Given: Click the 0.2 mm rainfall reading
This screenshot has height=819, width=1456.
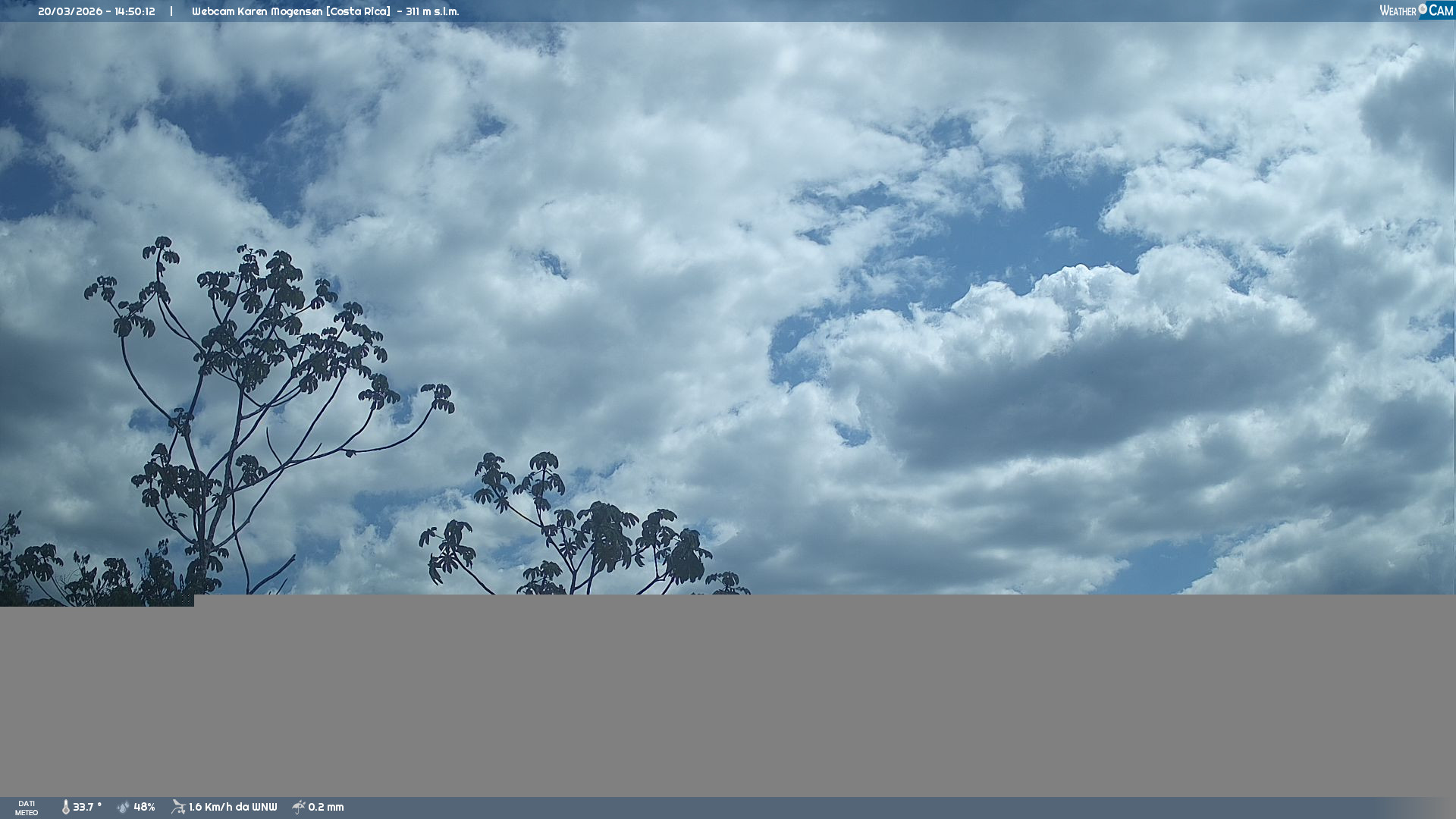Looking at the screenshot, I should [326, 808].
